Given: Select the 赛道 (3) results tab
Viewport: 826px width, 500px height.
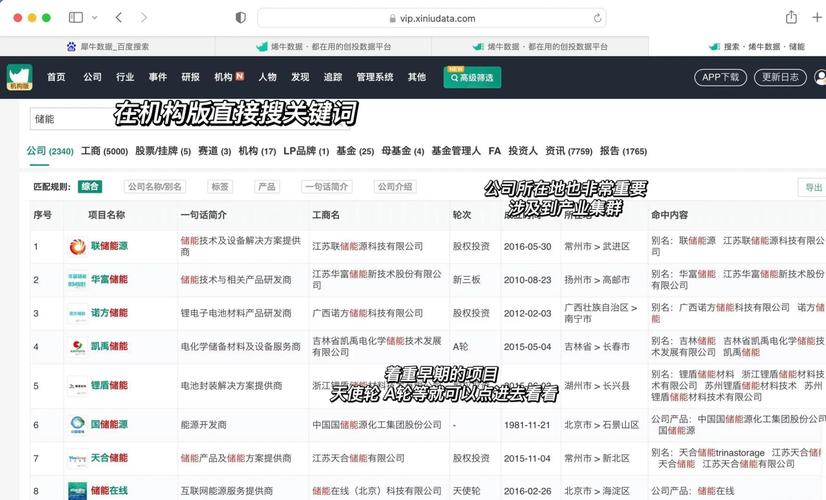Looking at the screenshot, I should (214, 151).
